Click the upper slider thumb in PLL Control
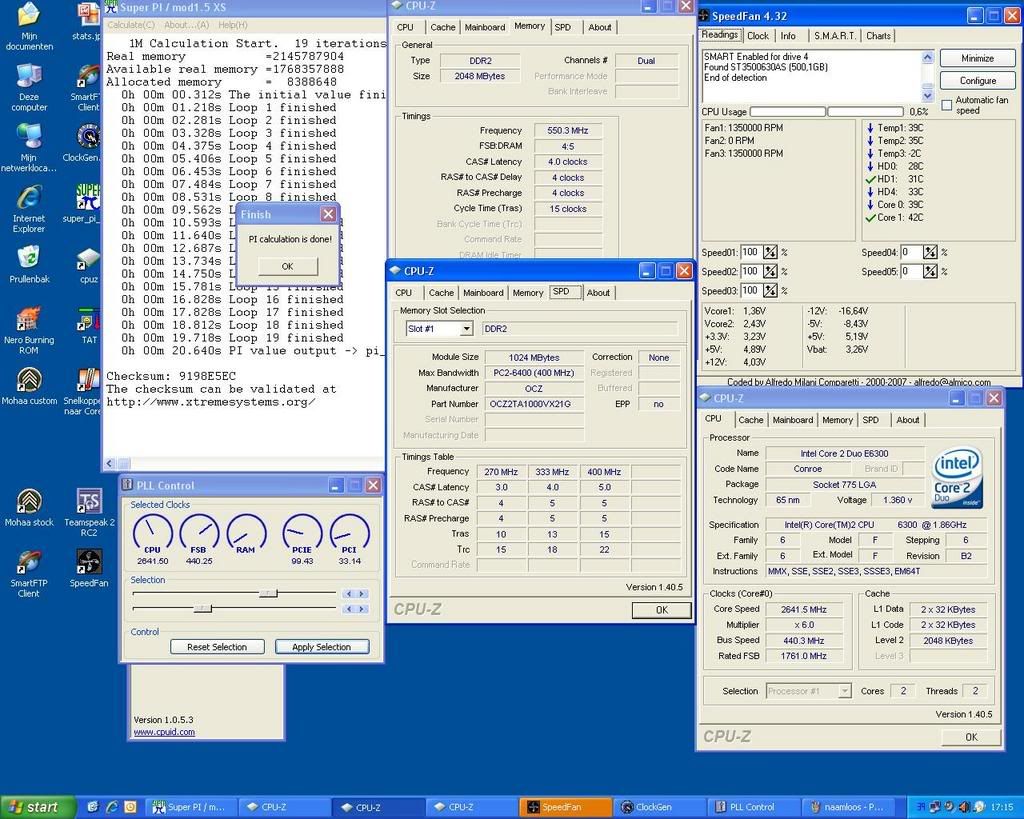 [x=268, y=594]
